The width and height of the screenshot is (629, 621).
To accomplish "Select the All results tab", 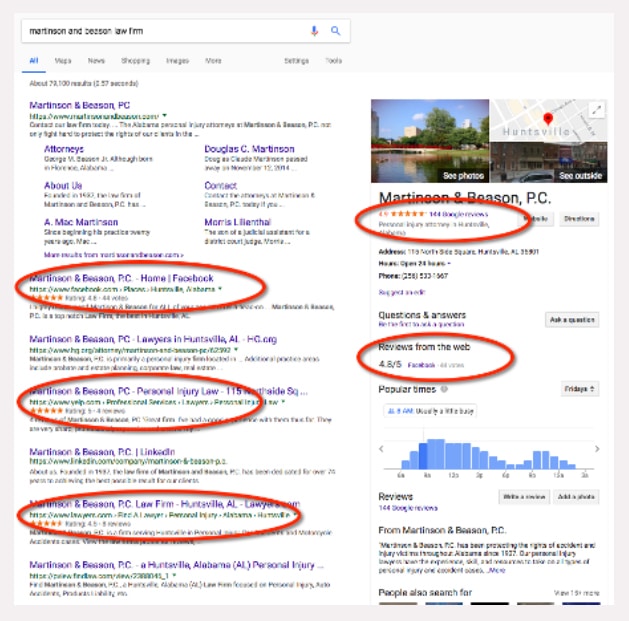I will pyautogui.click(x=34, y=61).
